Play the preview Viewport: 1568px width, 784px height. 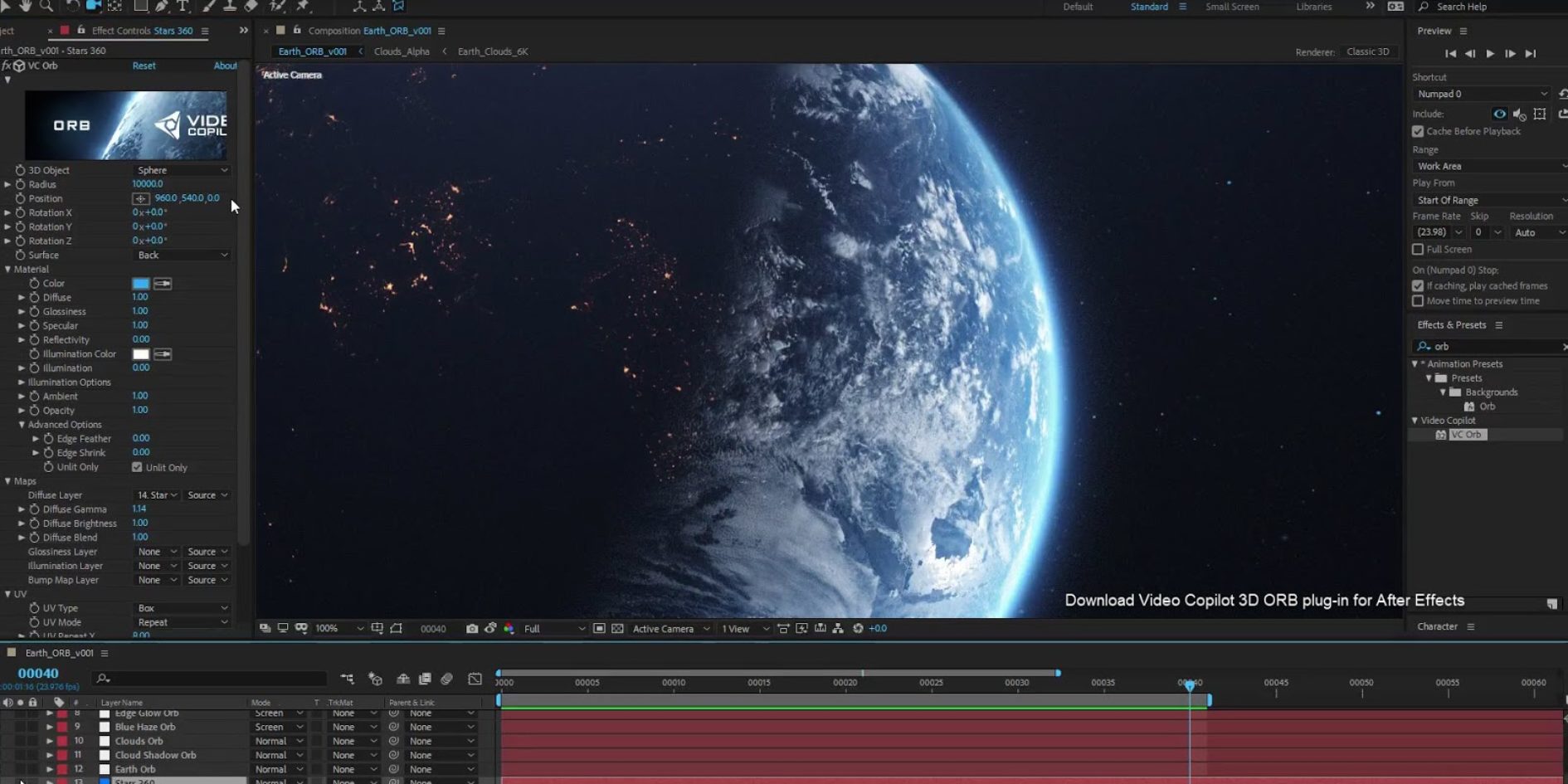[x=1490, y=53]
